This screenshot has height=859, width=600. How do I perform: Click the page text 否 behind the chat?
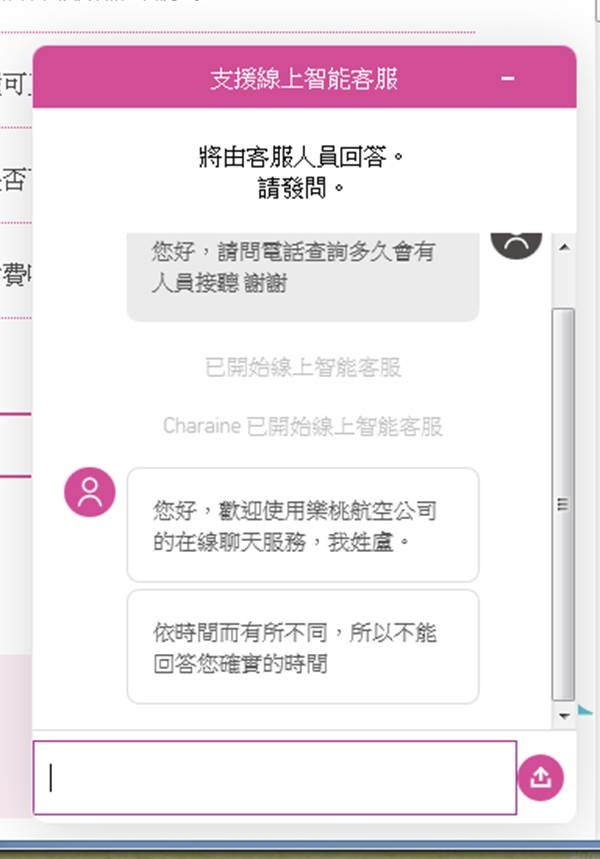click(x=12, y=180)
